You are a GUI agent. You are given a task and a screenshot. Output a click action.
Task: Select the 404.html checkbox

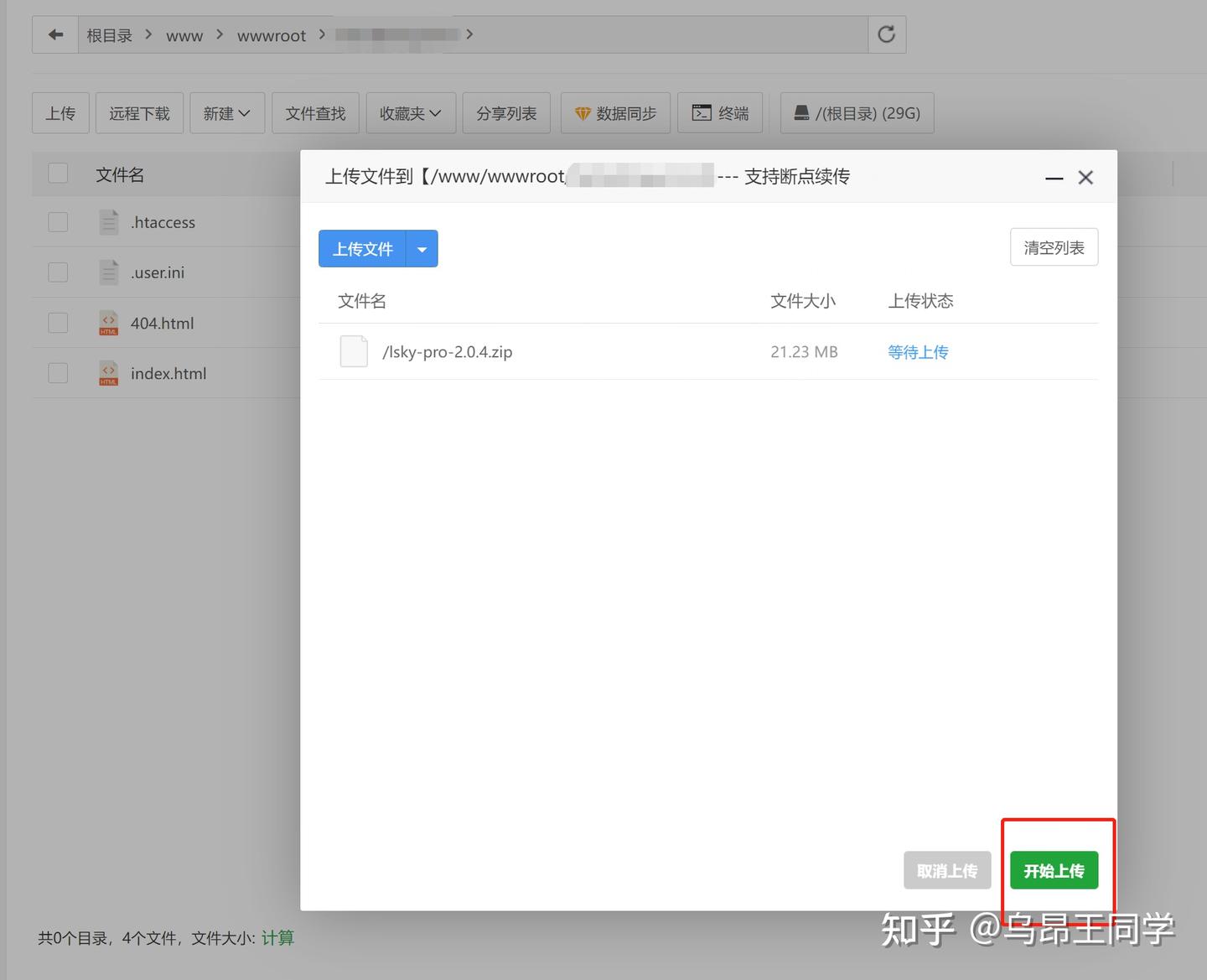[57, 322]
